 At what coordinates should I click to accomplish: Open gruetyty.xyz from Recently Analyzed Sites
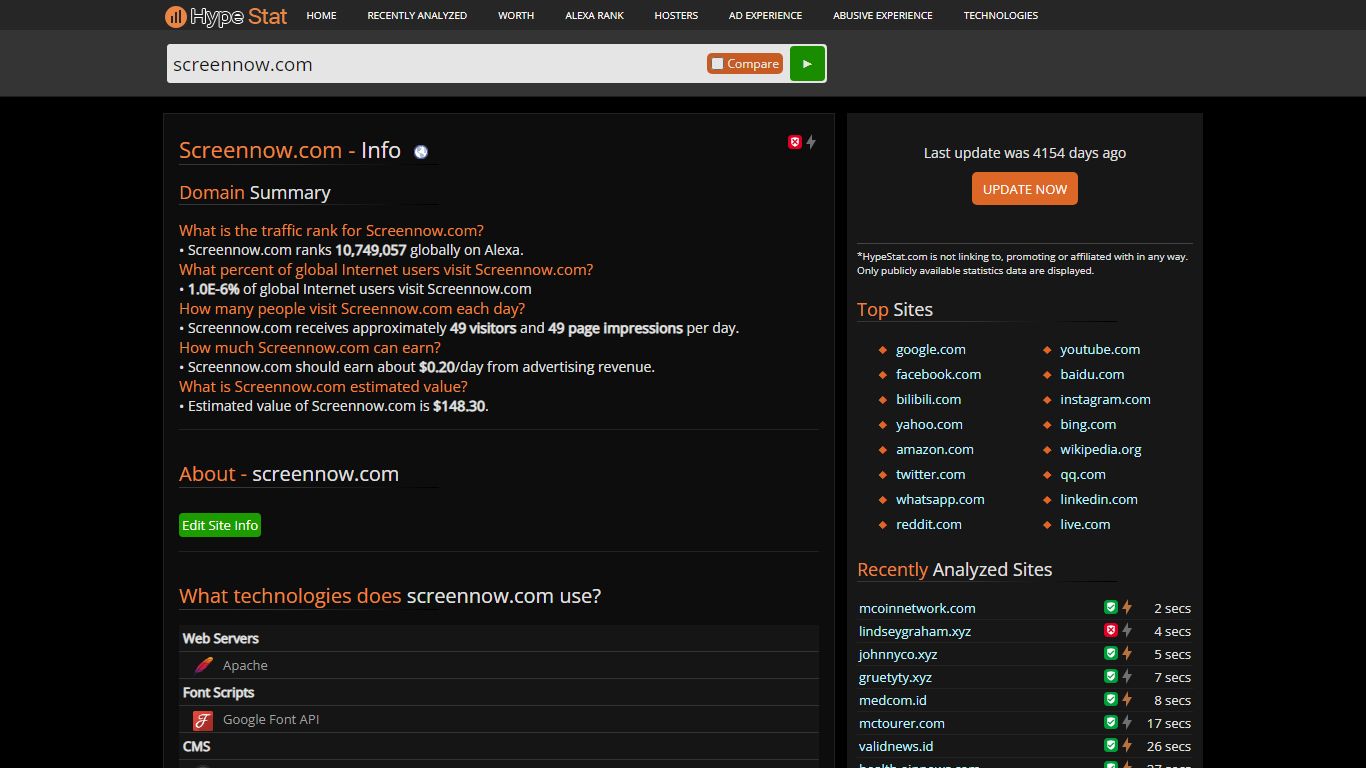[x=895, y=677]
